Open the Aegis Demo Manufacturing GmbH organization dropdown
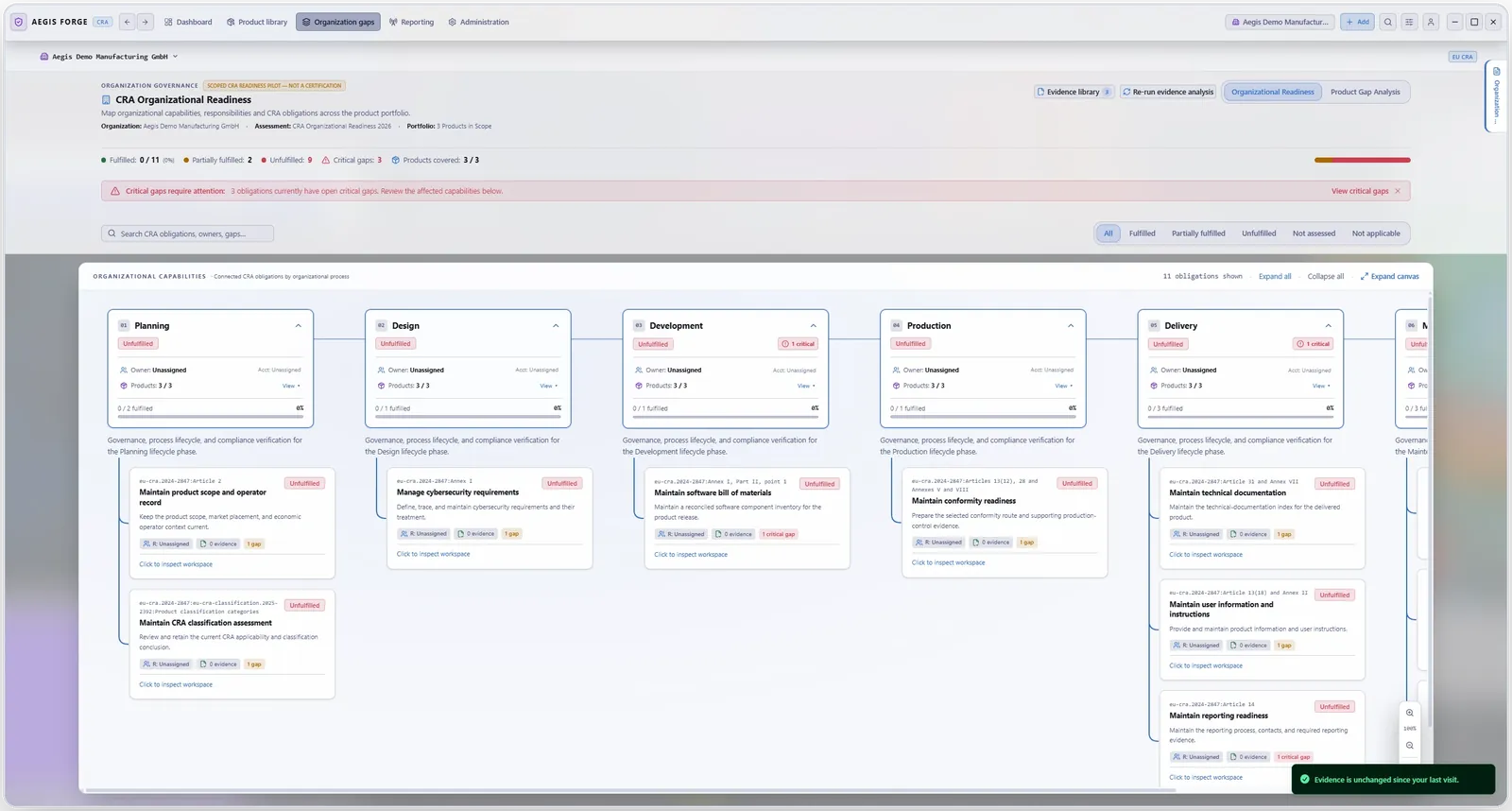Viewport: 1512px width, 811px height. pos(109,57)
